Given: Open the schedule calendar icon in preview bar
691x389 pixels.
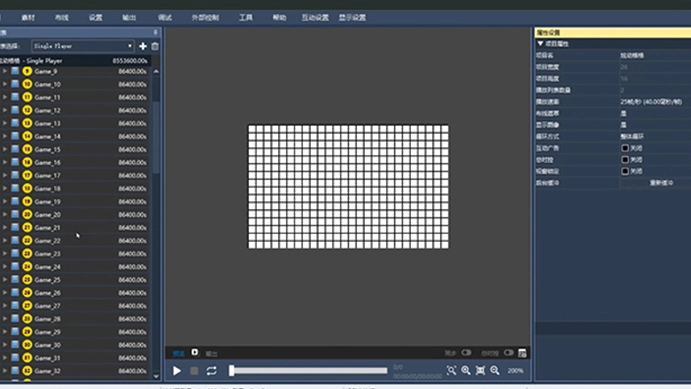Looking at the screenshot, I should point(522,353).
